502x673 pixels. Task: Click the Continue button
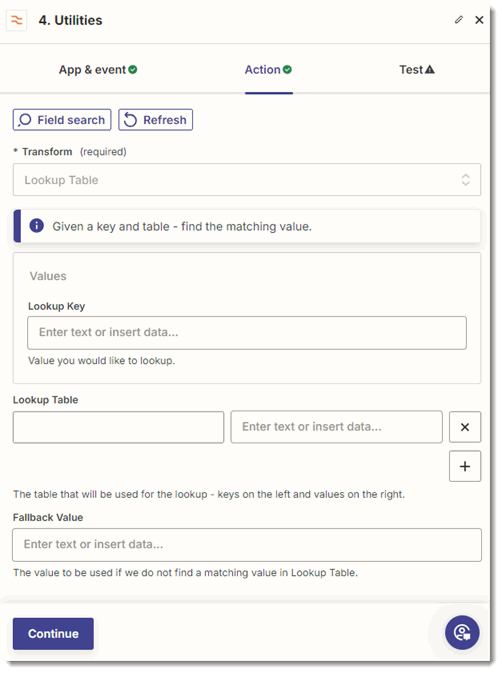tap(53, 634)
